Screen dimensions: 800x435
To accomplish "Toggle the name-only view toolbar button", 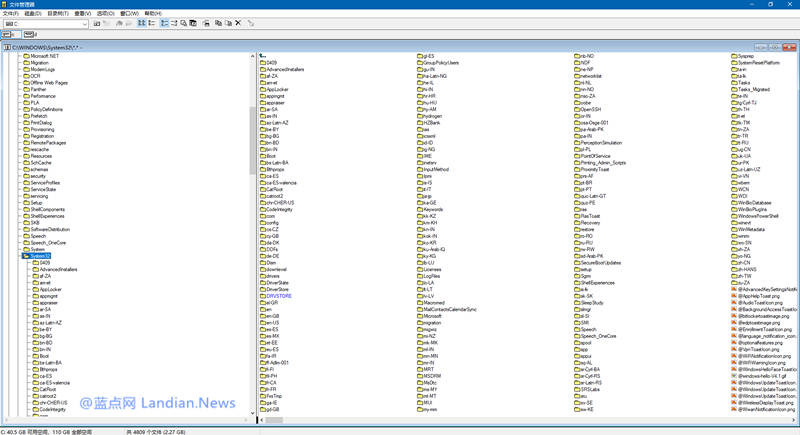I will (x=141, y=23).
